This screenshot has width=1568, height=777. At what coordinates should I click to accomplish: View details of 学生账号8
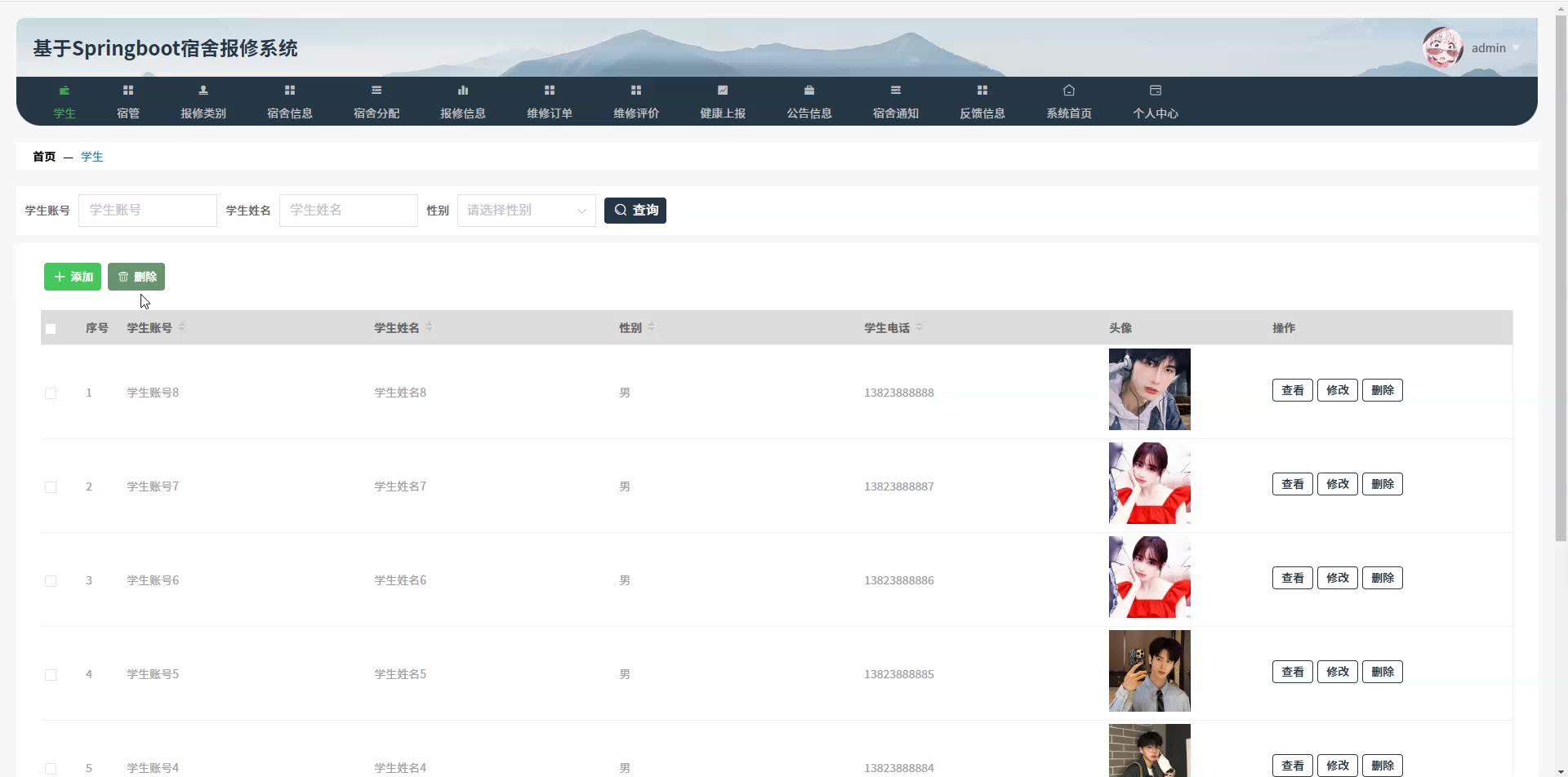tap(1293, 390)
